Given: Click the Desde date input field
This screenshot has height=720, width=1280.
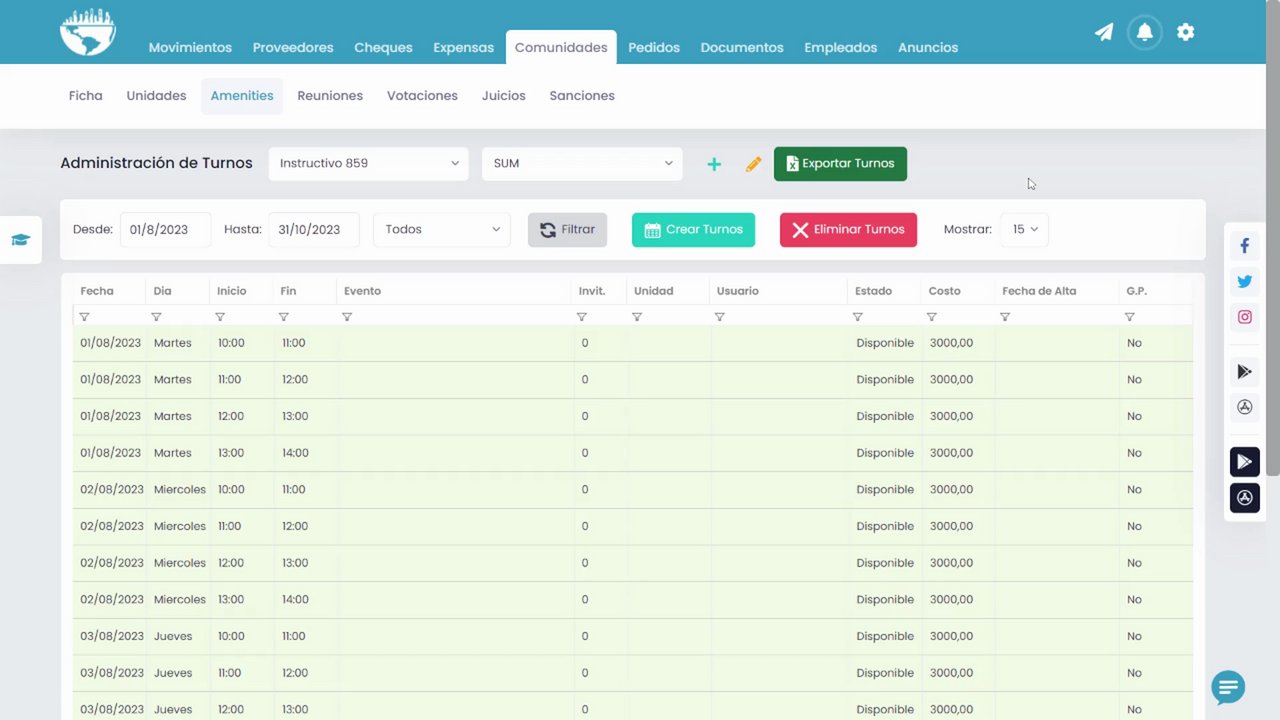Looking at the screenshot, I should [x=165, y=229].
